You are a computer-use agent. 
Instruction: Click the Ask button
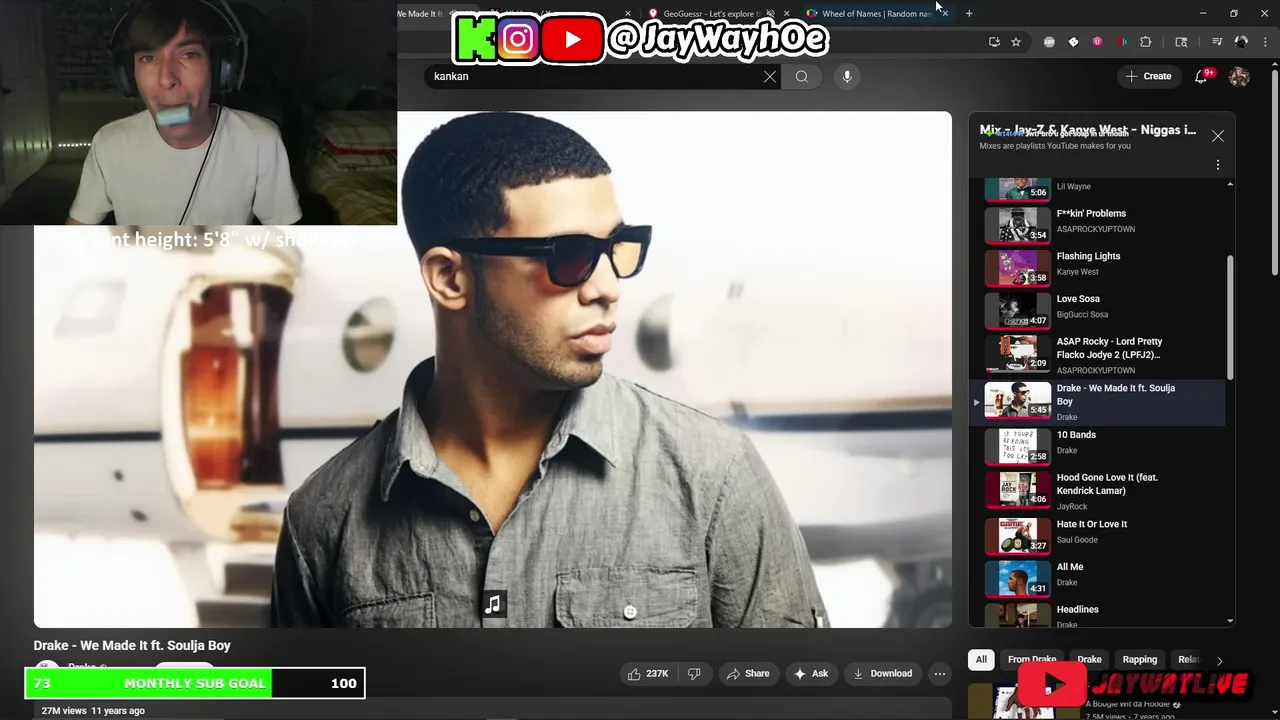pos(811,674)
